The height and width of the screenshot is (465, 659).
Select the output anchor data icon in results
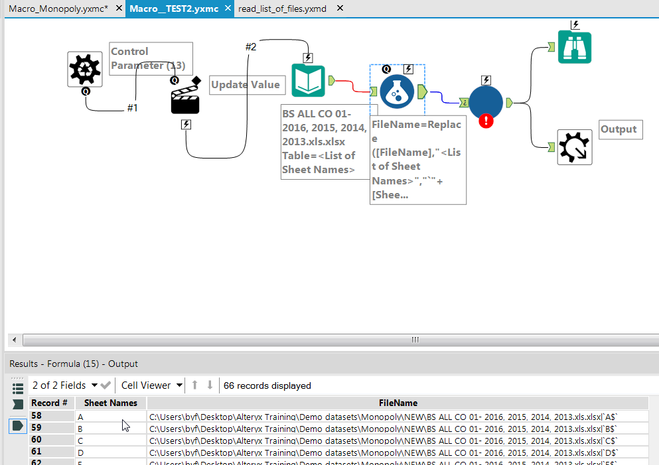coord(18,426)
